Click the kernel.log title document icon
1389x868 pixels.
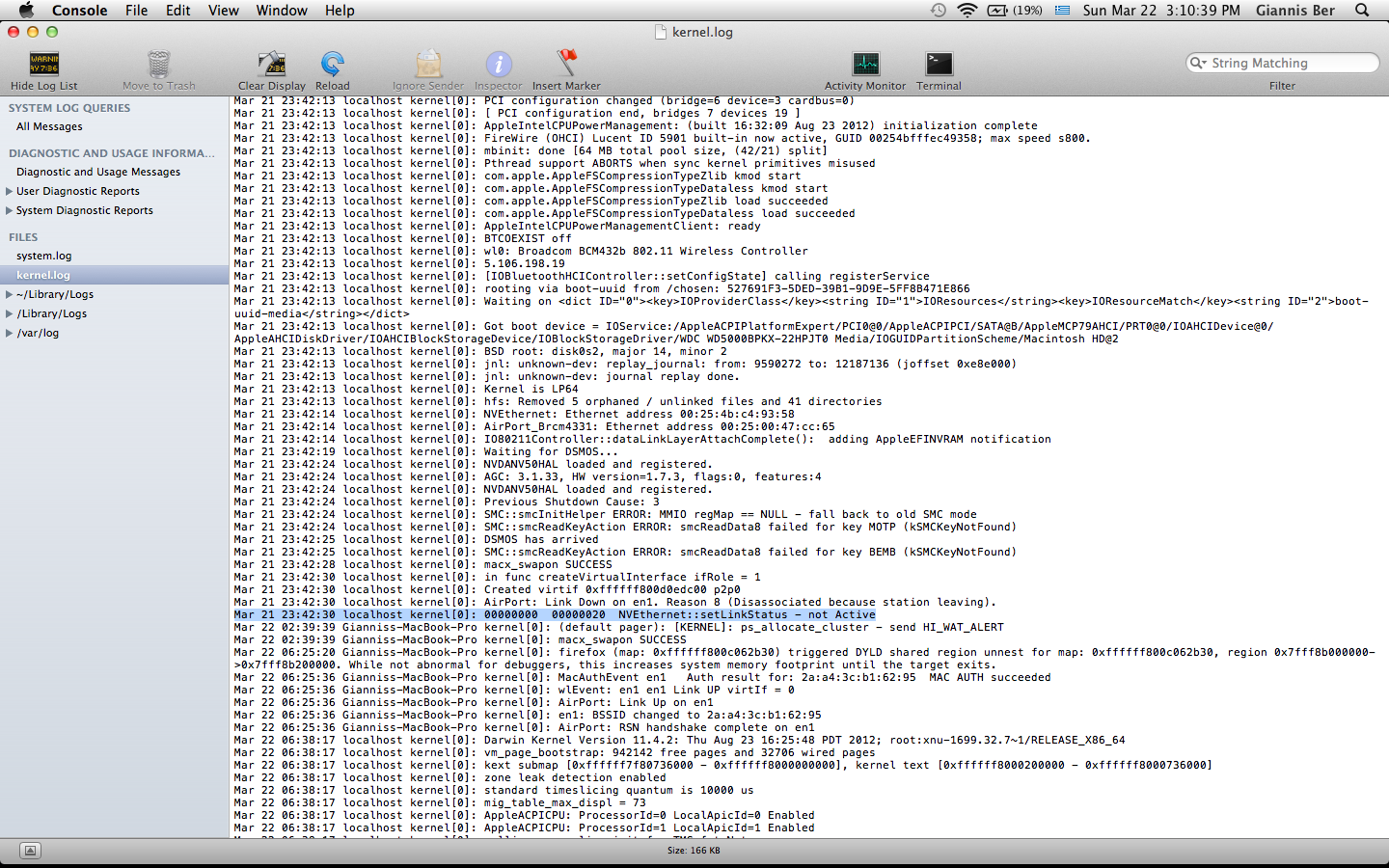coord(661,32)
